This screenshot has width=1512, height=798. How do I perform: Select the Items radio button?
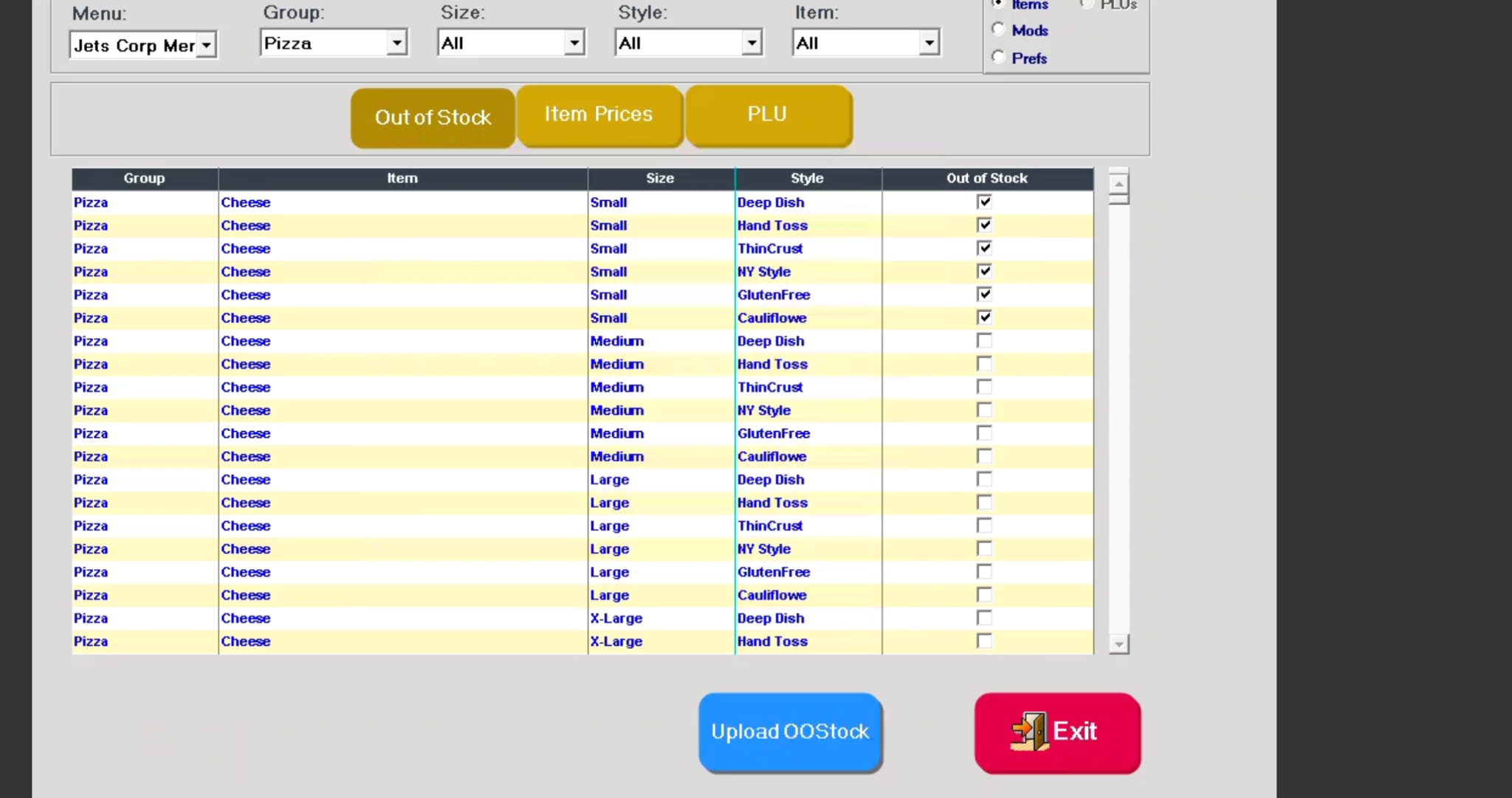(x=999, y=4)
